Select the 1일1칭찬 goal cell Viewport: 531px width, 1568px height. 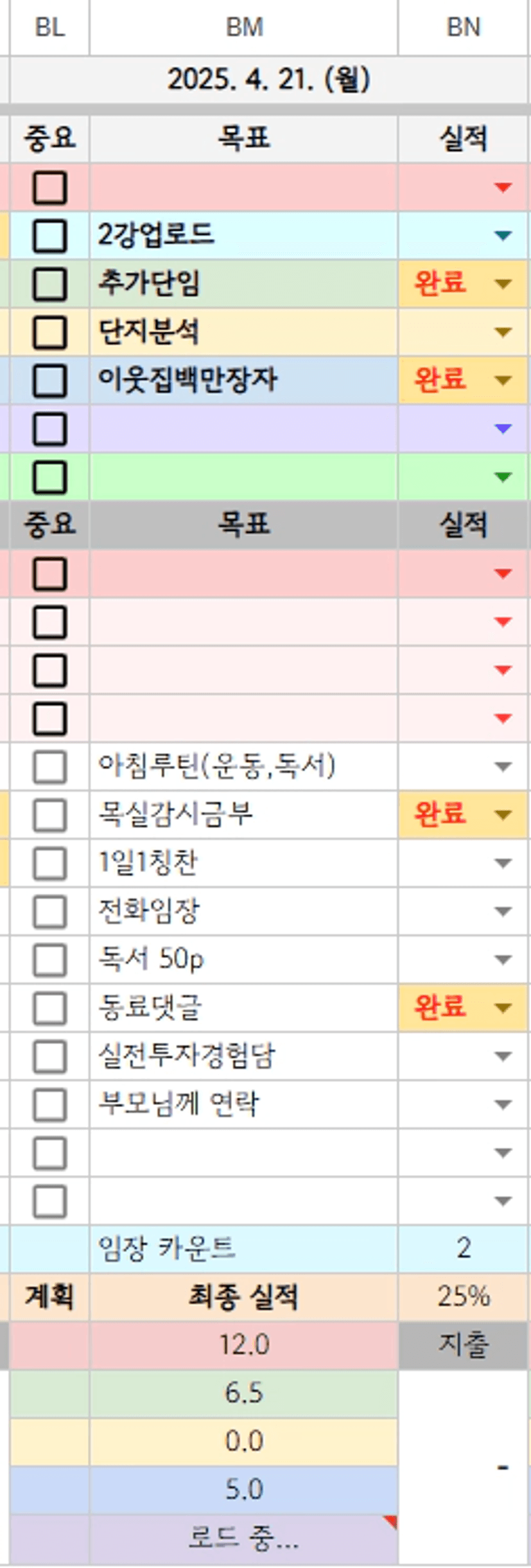click(244, 863)
